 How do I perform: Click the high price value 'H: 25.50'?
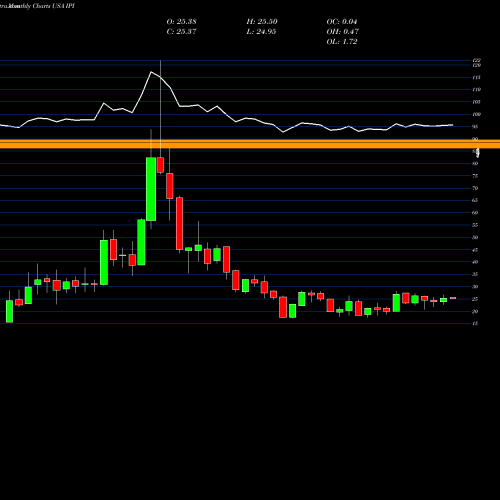(262, 22)
